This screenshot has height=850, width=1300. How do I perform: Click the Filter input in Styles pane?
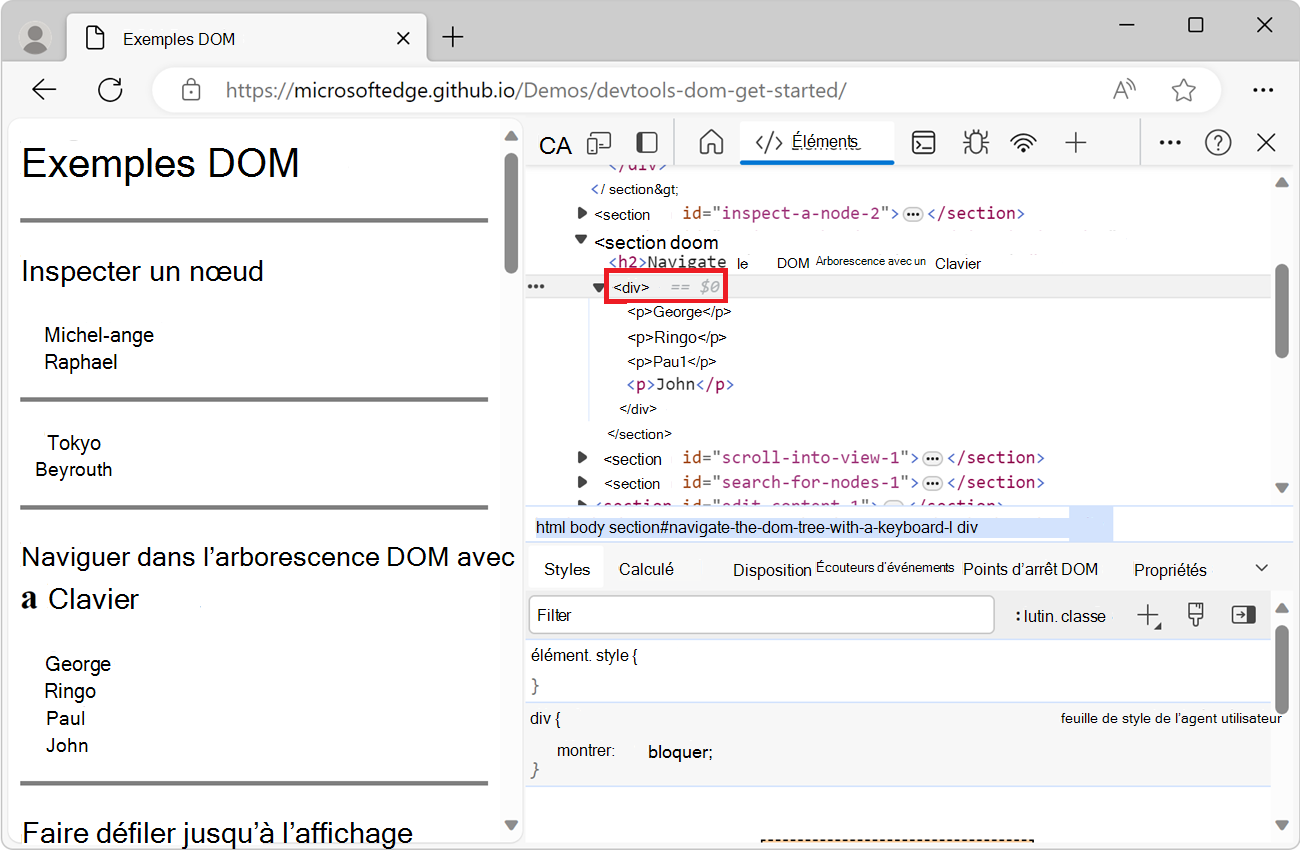tap(761, 615)
